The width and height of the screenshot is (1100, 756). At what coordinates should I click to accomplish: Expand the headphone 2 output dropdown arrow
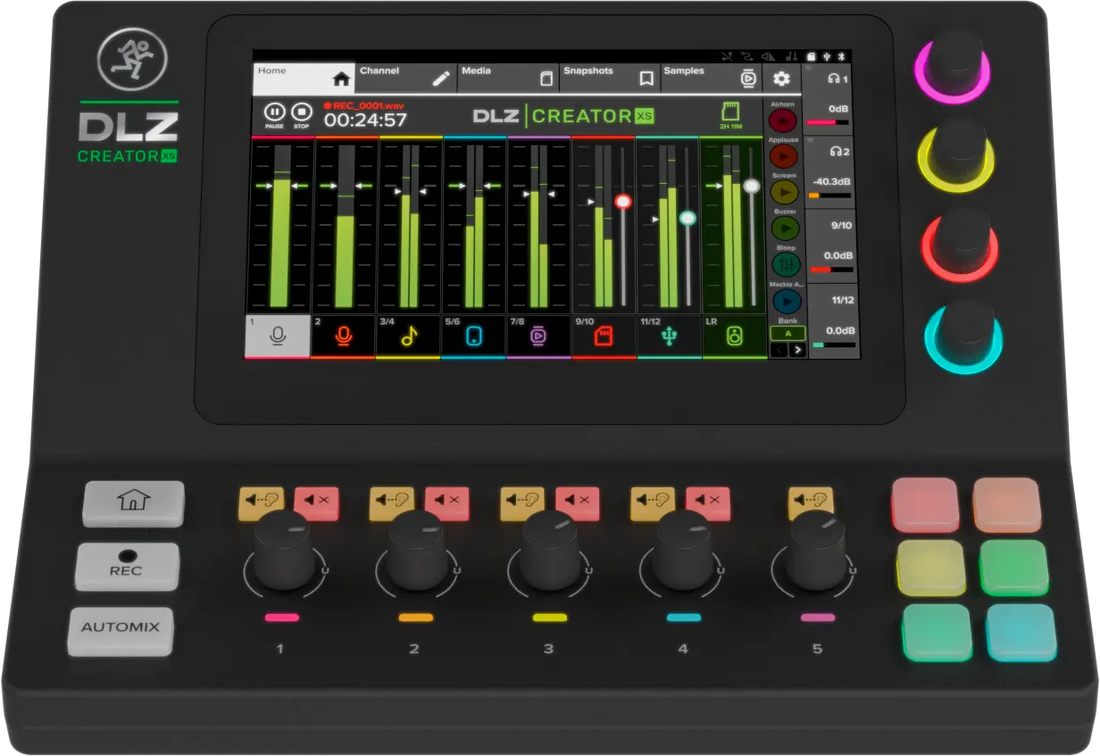pos(810,140)
